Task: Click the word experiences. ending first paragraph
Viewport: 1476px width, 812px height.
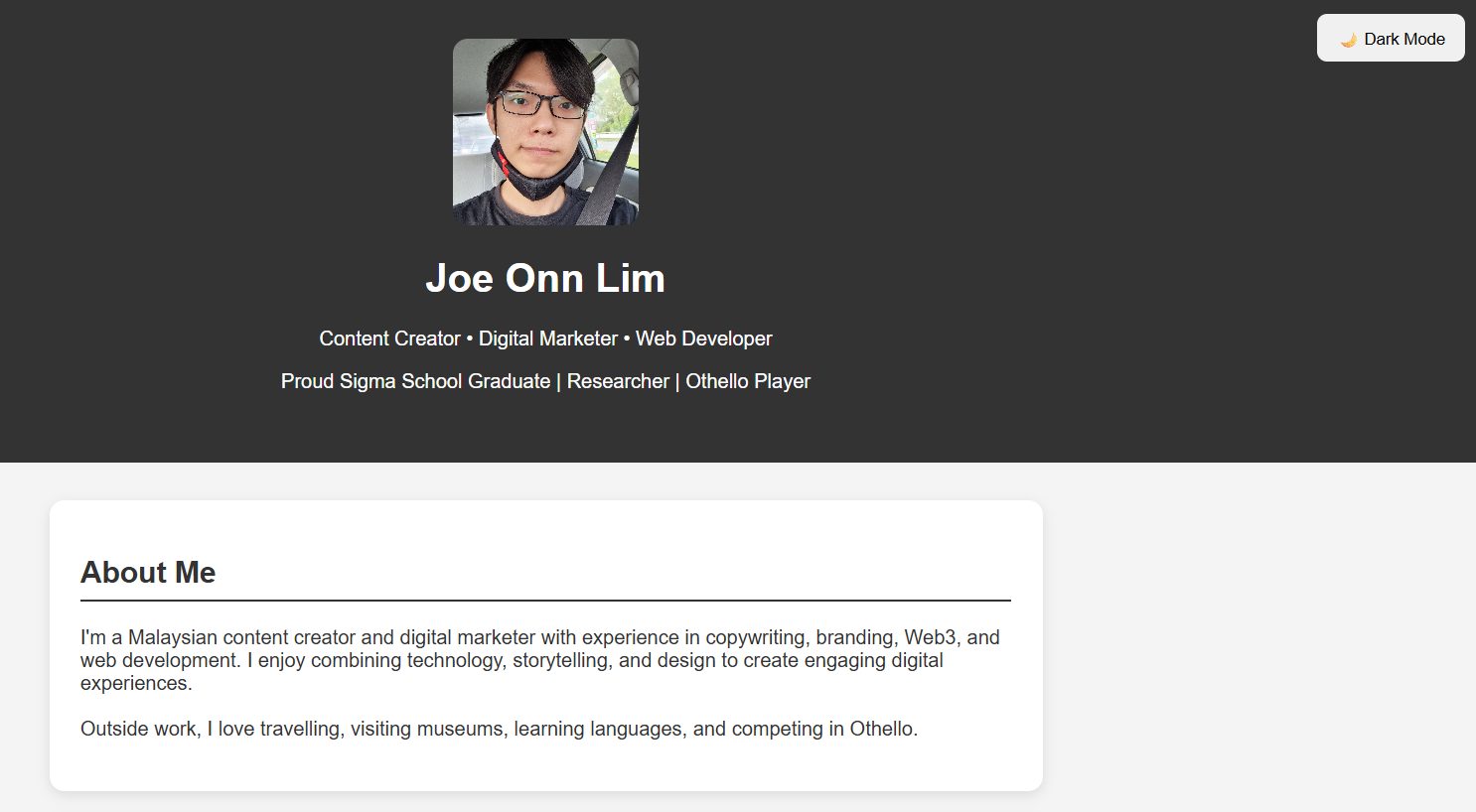Action: tap(136, 683)
